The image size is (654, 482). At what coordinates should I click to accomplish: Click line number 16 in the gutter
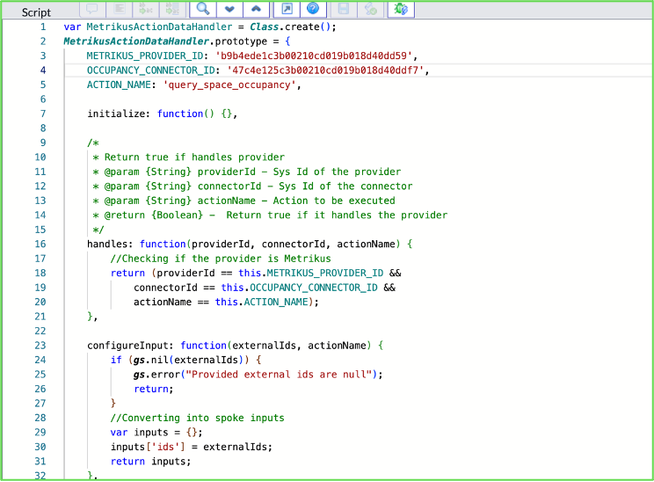click(41, 244)
